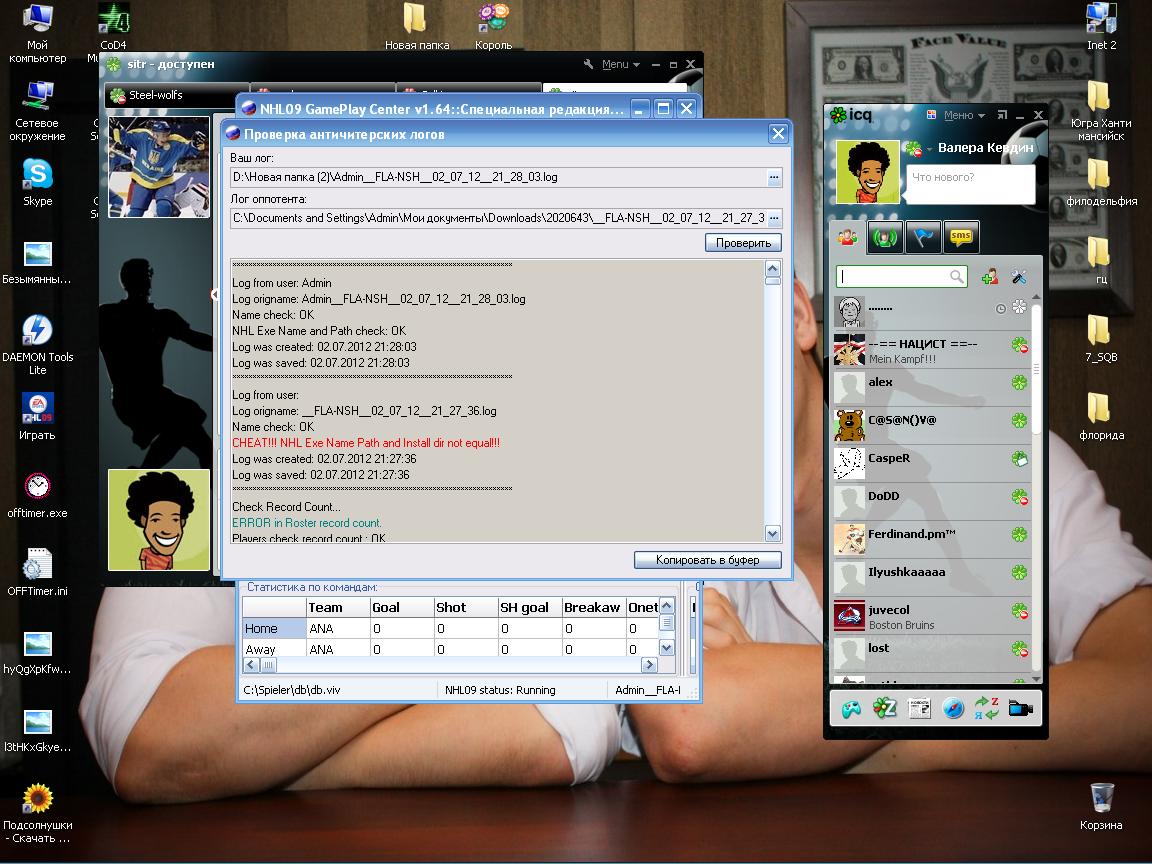This screenshot has width=1152, height=864.
Task: Switch to ICQ contacts tab
Action: click(x=848, y=237)
